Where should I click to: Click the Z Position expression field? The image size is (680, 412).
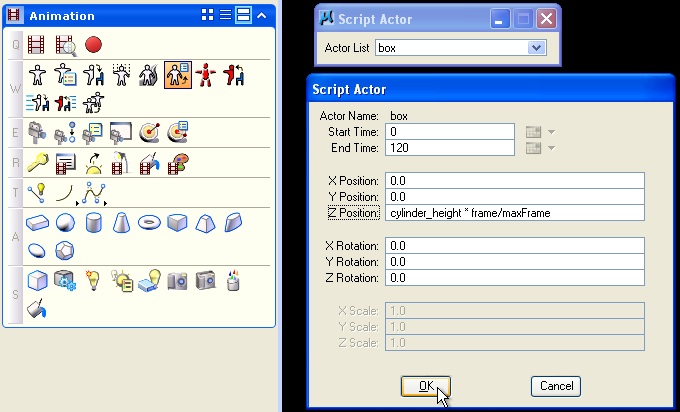click(x=515, y=213)
